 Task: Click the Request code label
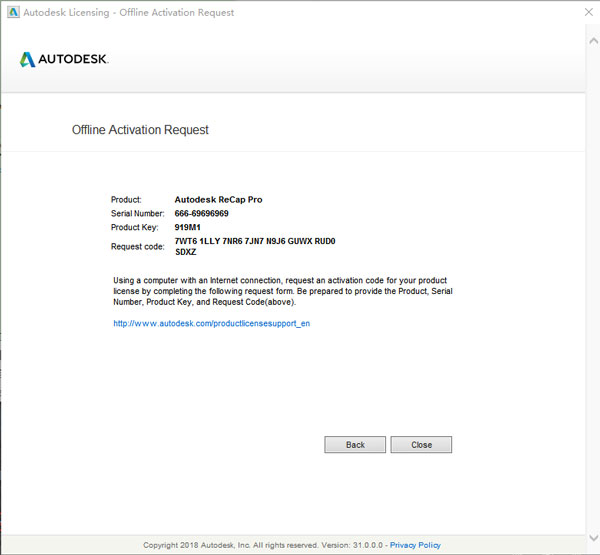click(x=138, y=246)
